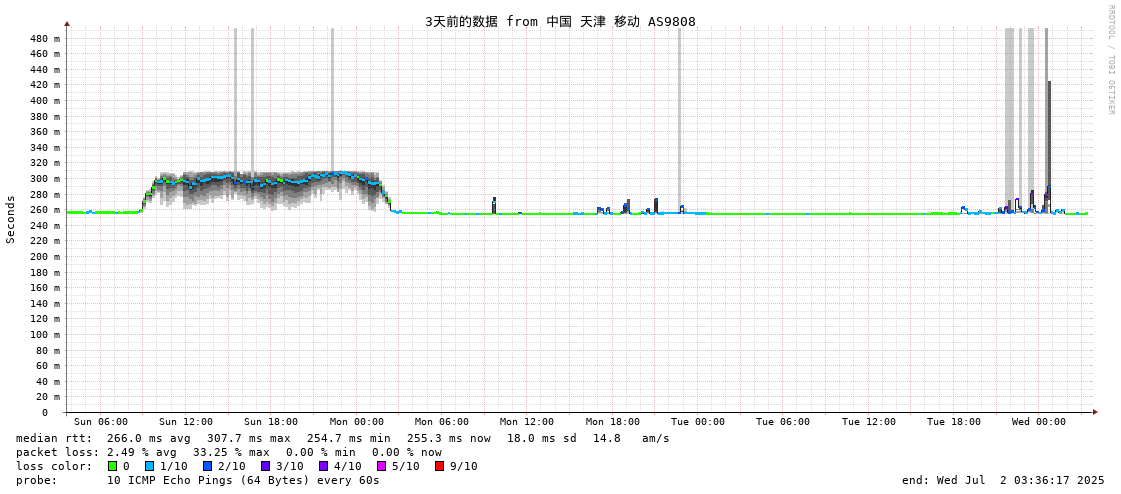Screen dimensions: 1121x494
Task: Click the graph title mentioning AS9808
Action: (x=560, y=21)
